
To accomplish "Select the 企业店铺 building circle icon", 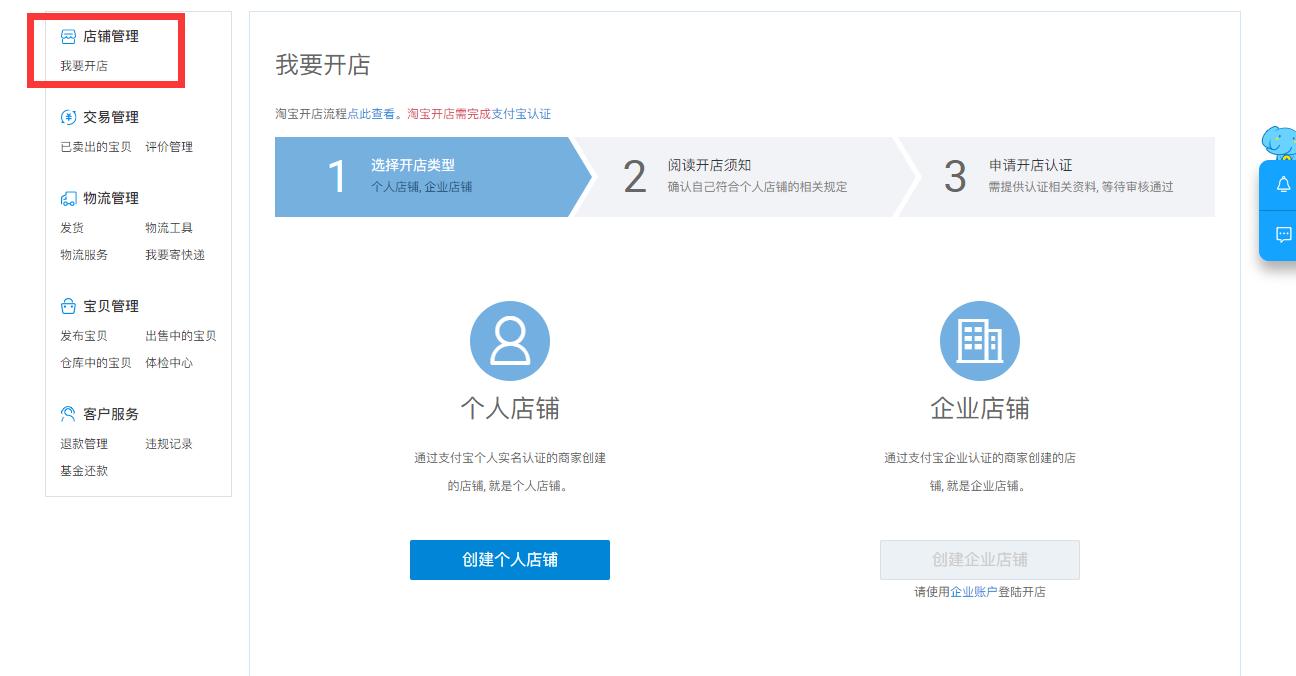I will 980,340.
